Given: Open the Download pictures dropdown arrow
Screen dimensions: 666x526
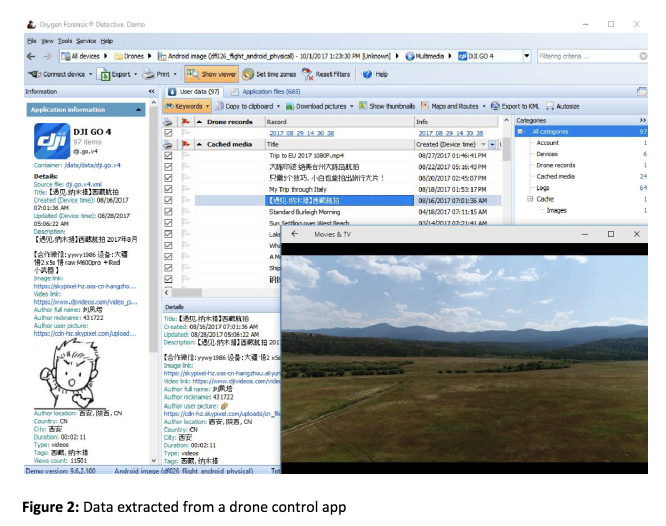Looking at the screenshot, I should pos(352,106).
